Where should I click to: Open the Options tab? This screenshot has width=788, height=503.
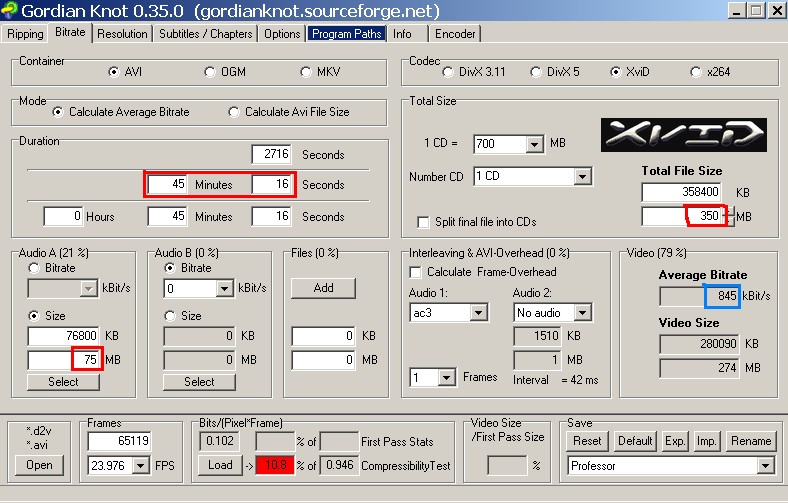(282, 34)
